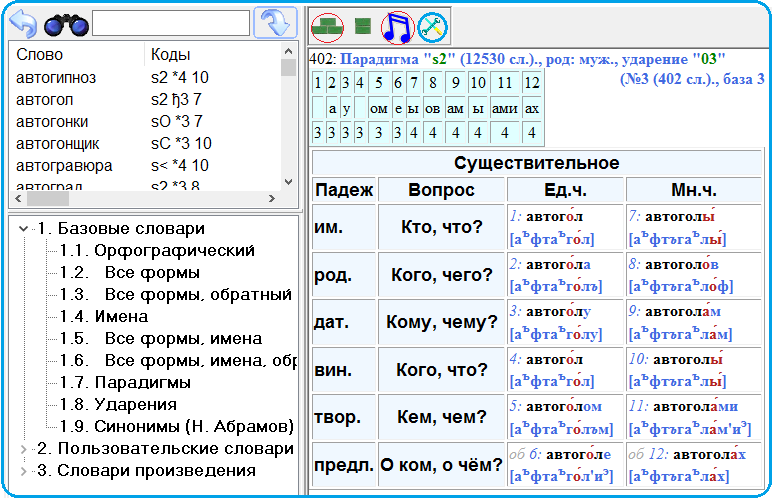This screenshot has height=498, width=772.
Task: Select word 'автогол' in the list
Action: coord(45,100)
